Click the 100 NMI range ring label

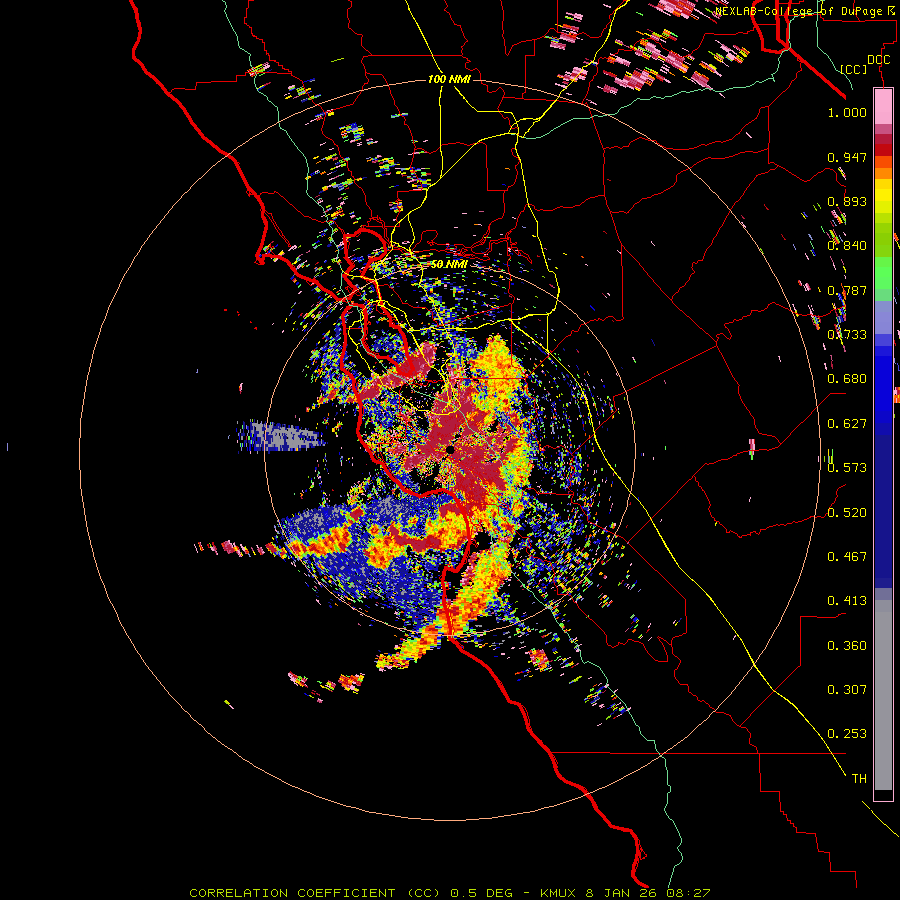click(x=449, y=79)
